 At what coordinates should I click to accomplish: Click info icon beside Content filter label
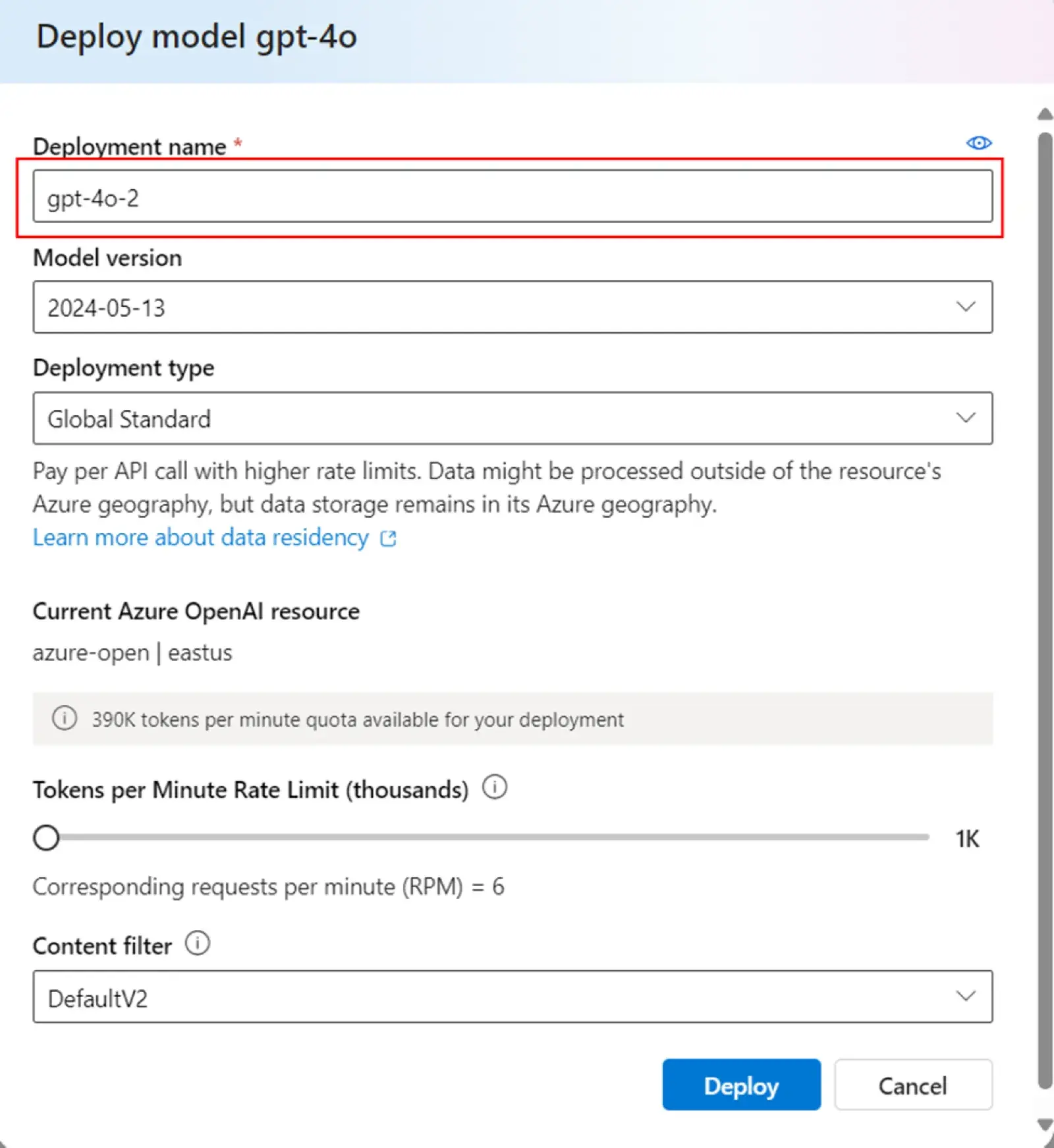tap(197, 943)
